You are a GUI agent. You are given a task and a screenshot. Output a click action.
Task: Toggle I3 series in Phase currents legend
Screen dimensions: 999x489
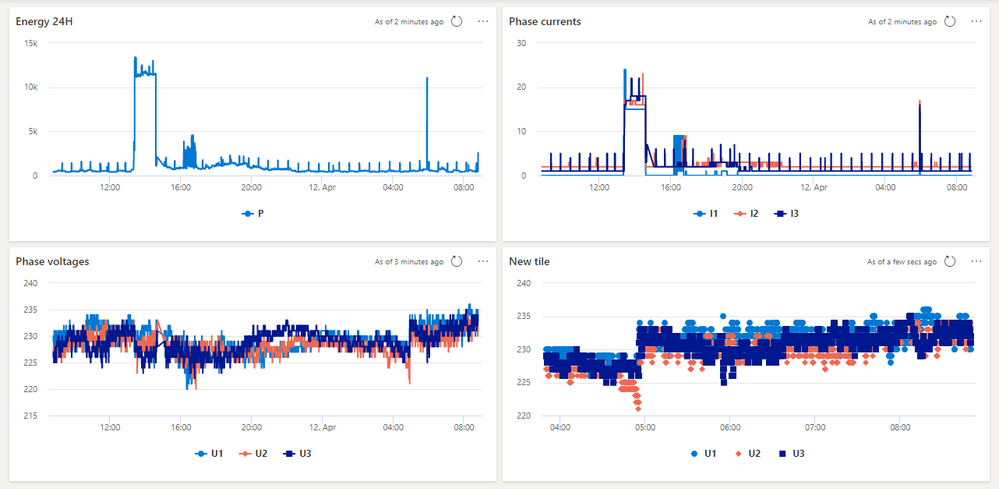pyautogui.click(x=786, y=214)
